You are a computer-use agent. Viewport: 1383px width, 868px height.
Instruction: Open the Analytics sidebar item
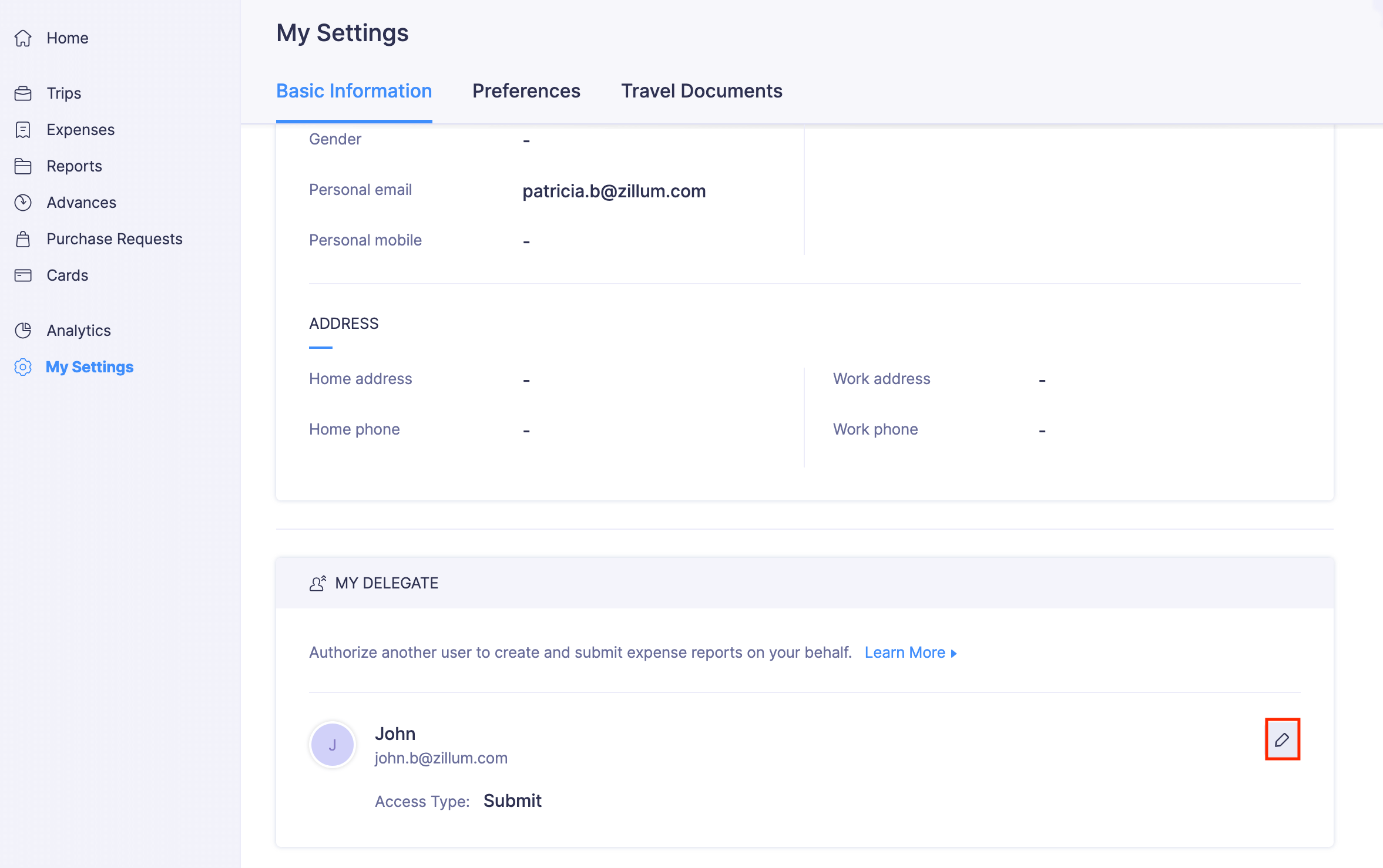pyautogui.click(x=79, y=331)
